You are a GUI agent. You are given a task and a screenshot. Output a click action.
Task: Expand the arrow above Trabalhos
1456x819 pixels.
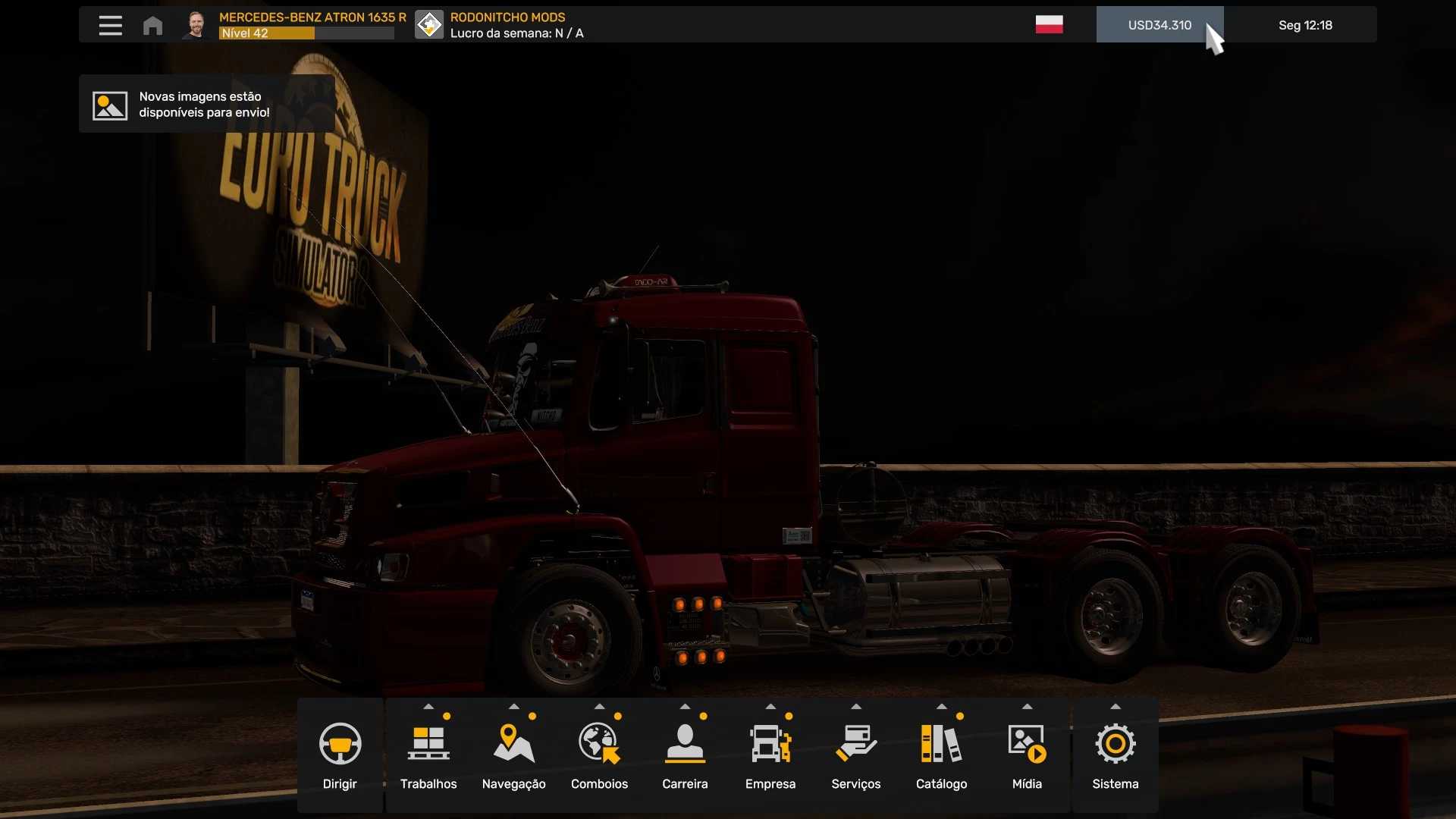point(428,707)
